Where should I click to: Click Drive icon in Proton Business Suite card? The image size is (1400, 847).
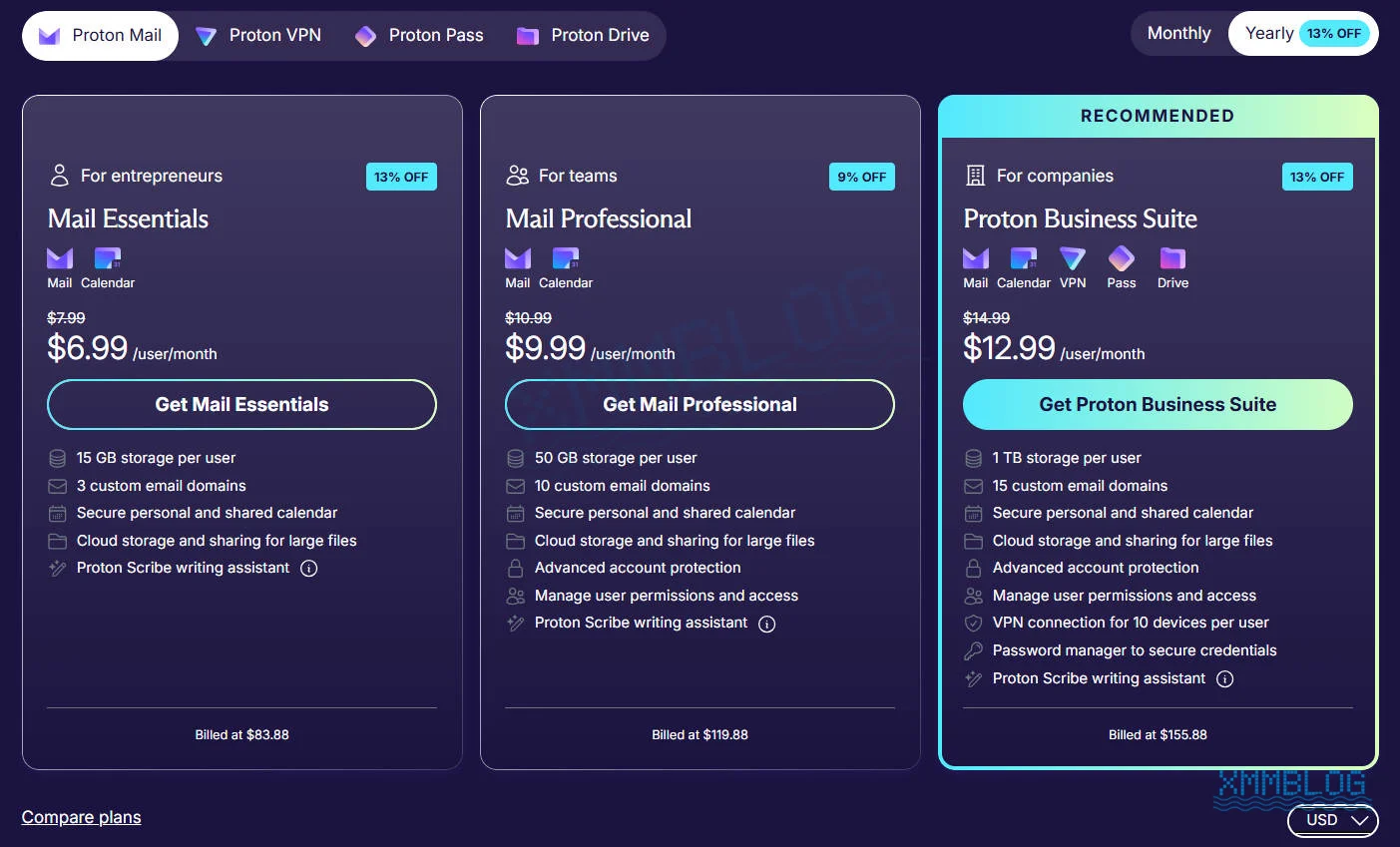[1172, 258]
